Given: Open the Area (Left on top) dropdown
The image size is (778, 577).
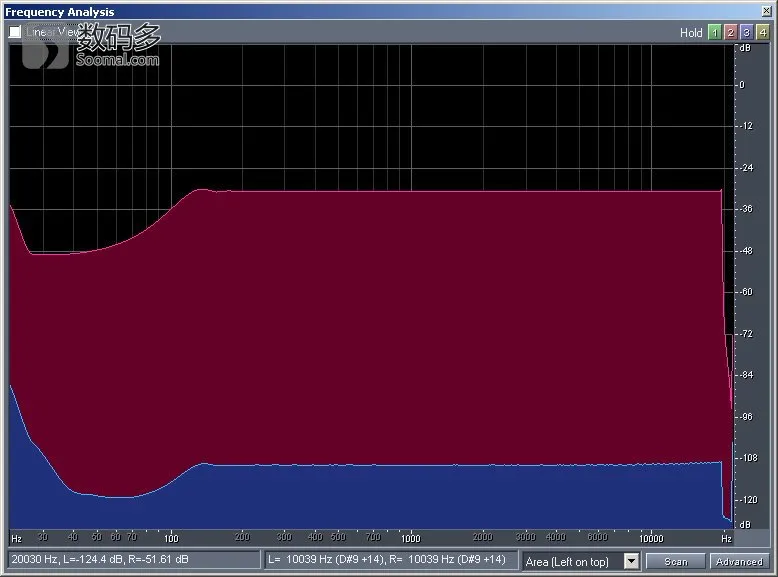Looking at the screenshot, I should (631, 562).
